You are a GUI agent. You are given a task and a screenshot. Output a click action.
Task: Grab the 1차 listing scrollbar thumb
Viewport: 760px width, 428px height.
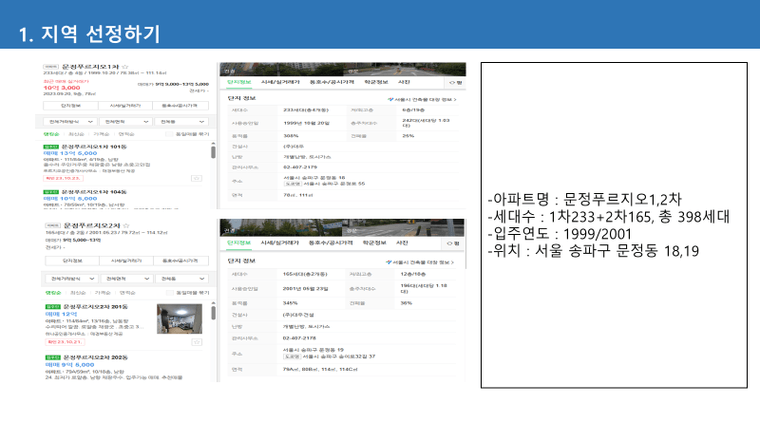(x=213, y=152)
